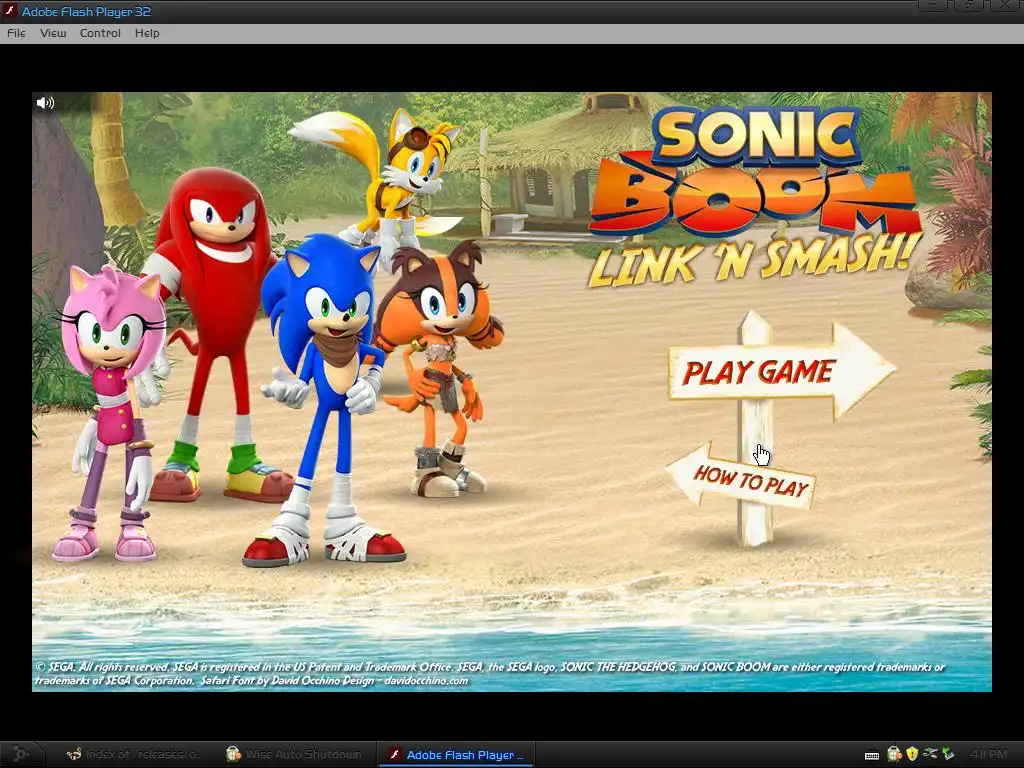
Task: Switch to the 'Index of /releases' taskbar window
Action: tap(133, 754)
